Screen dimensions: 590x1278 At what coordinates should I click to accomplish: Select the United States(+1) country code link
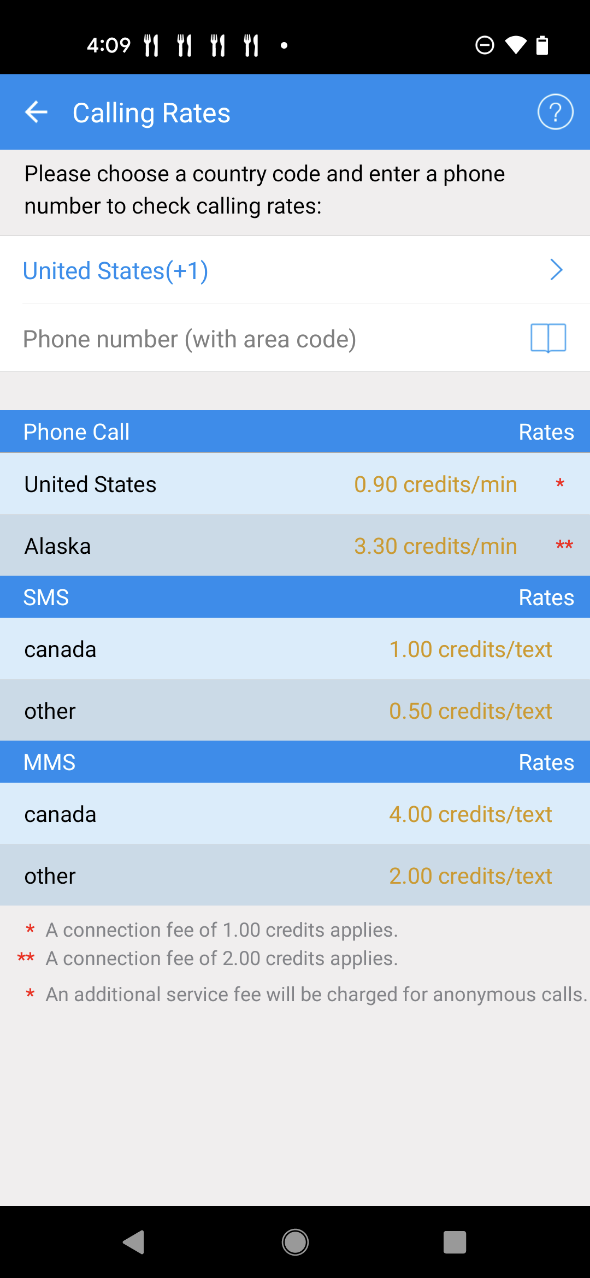tap(114, 270)
